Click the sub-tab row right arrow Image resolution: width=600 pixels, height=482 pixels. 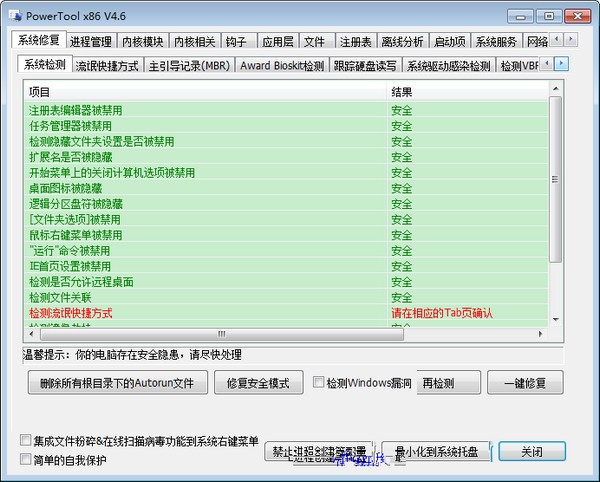pos(561,64)
